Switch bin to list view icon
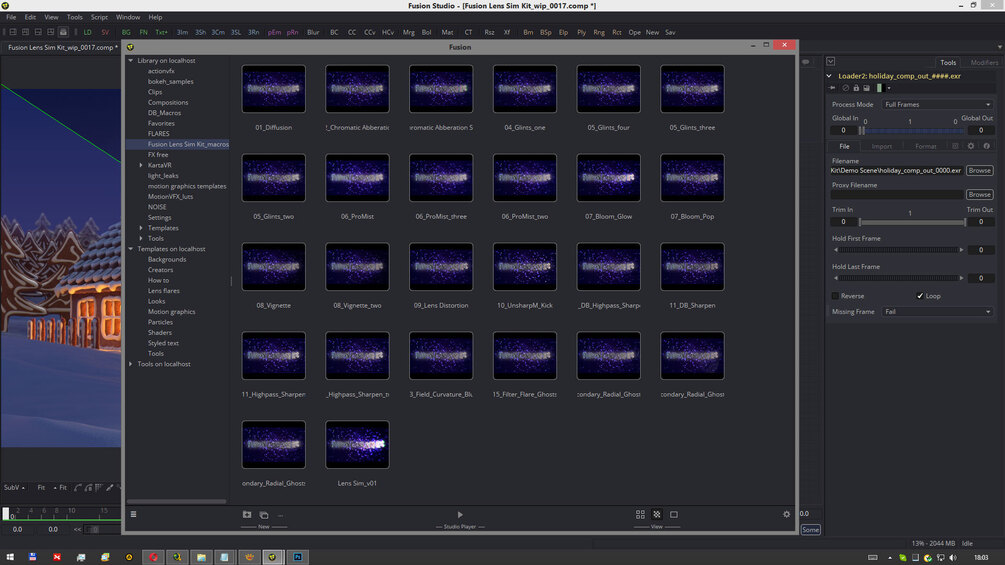Image resolution: width=1005 pixels, height=565 pixels. [674, 514]
